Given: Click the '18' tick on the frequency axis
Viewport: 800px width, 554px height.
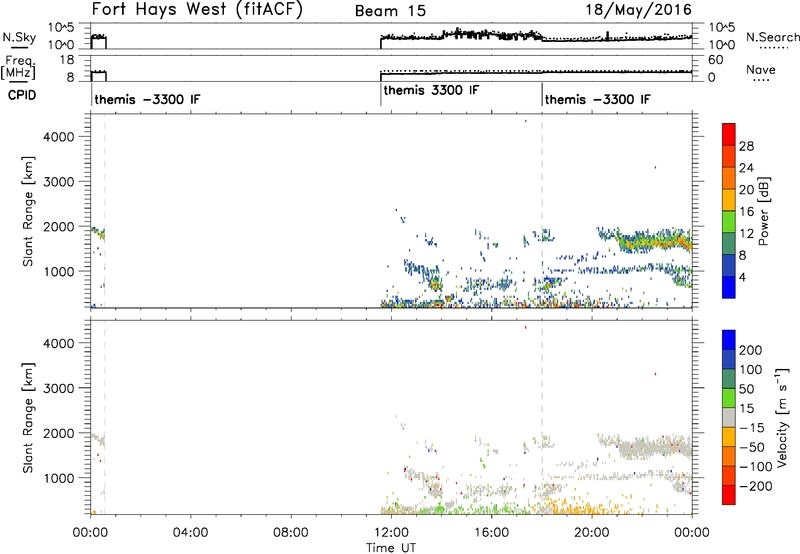Looking at the screenshot, I should point(67,60).
